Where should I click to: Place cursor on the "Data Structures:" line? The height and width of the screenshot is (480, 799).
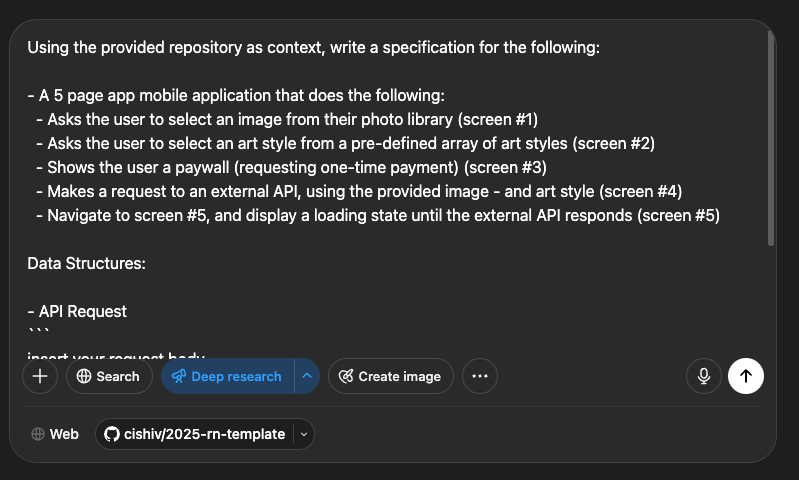[x=87, y=264]
